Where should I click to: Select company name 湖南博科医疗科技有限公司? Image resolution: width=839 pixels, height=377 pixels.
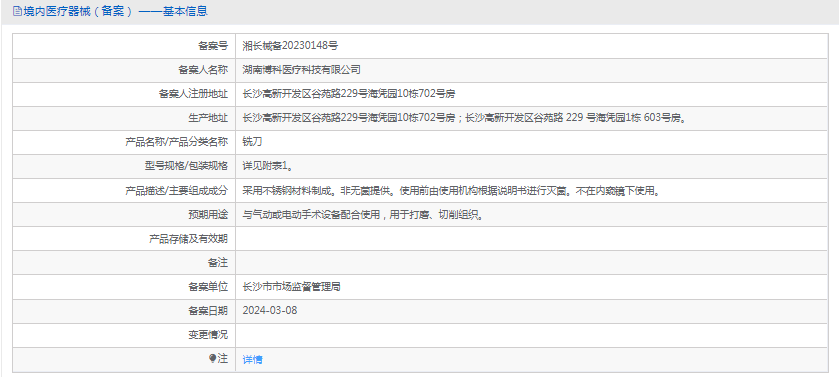click(x=302, y=70)
